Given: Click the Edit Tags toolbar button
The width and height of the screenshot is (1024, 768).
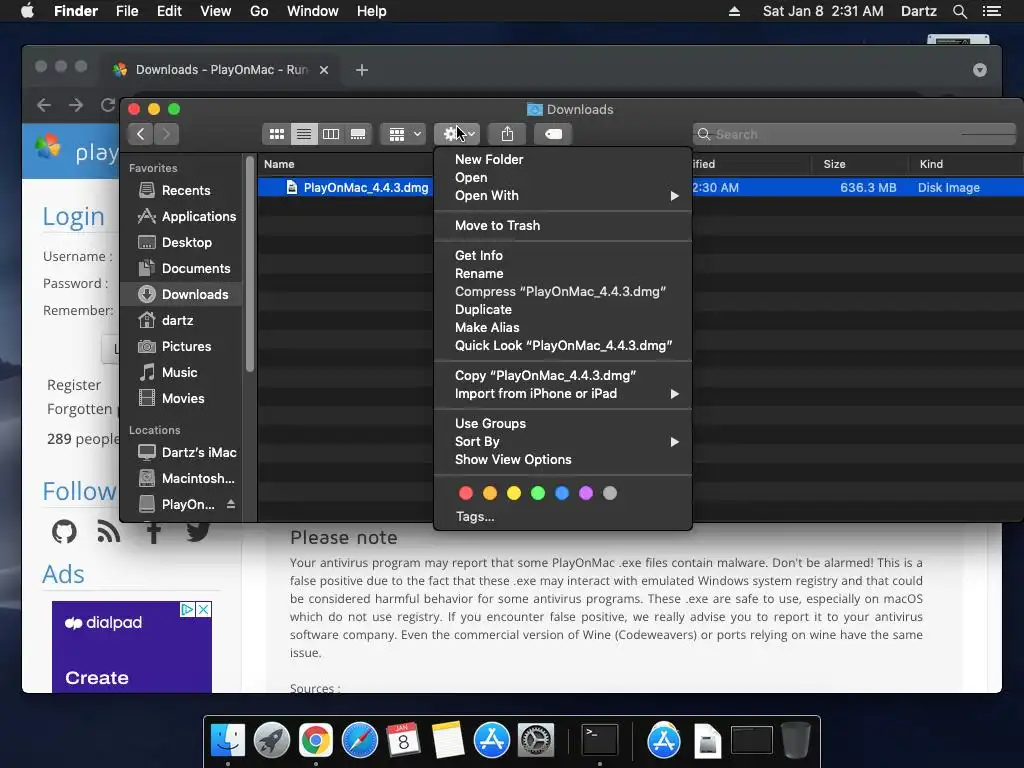Looking at the screenshot, I should point(553,134).
